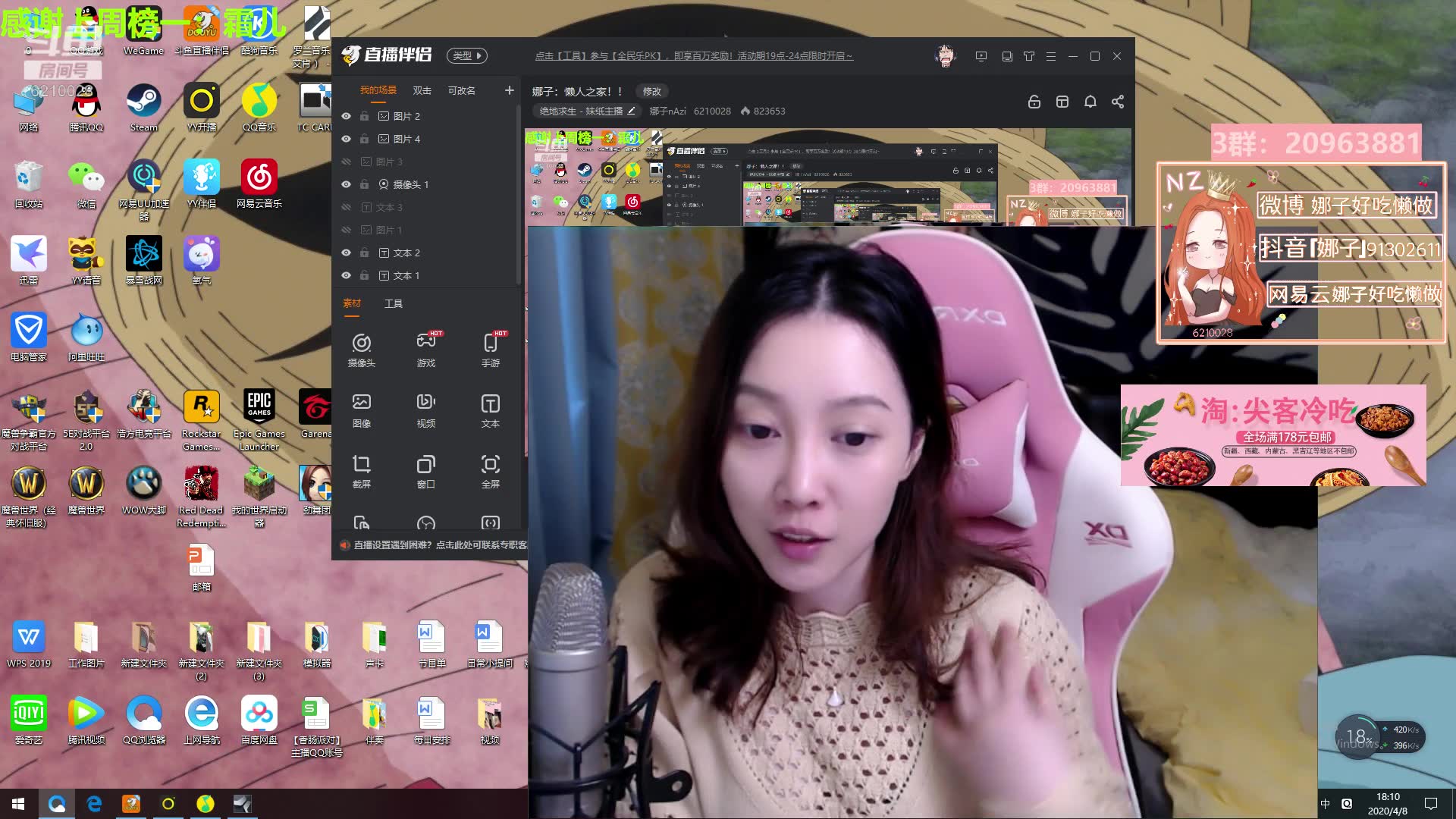
Task: Click the 修改 button to edit stream title
Action: 651,91
